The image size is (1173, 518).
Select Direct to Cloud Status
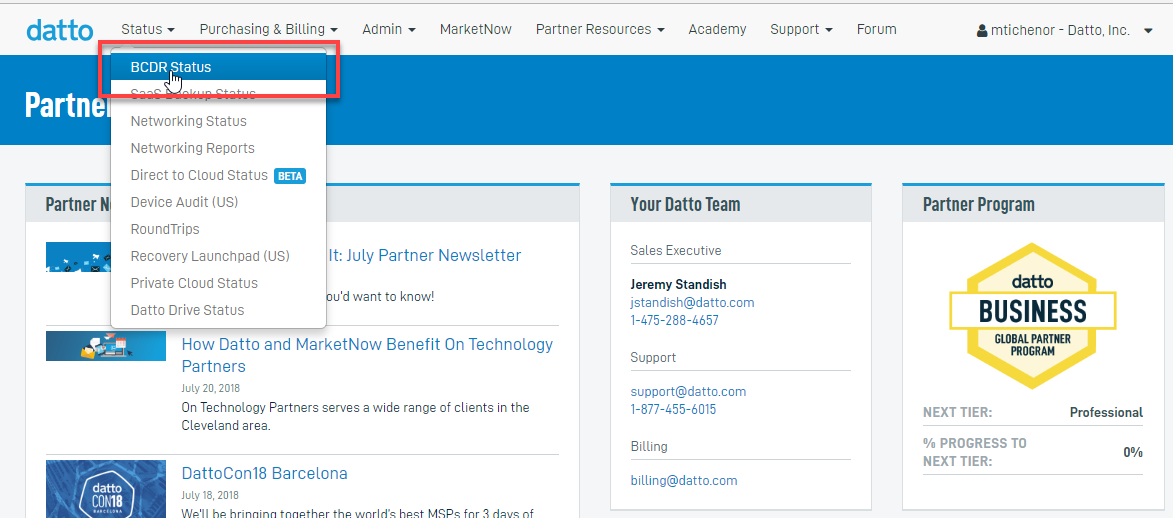[218, 174]
